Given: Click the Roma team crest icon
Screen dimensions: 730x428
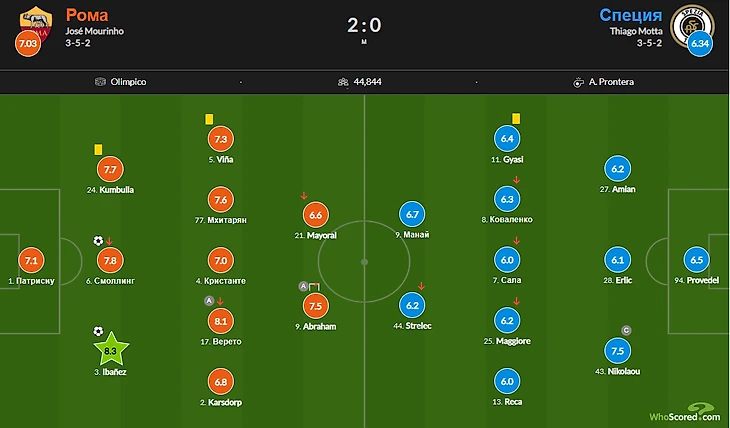Looking at the screenshot, I should click(36, 22).
